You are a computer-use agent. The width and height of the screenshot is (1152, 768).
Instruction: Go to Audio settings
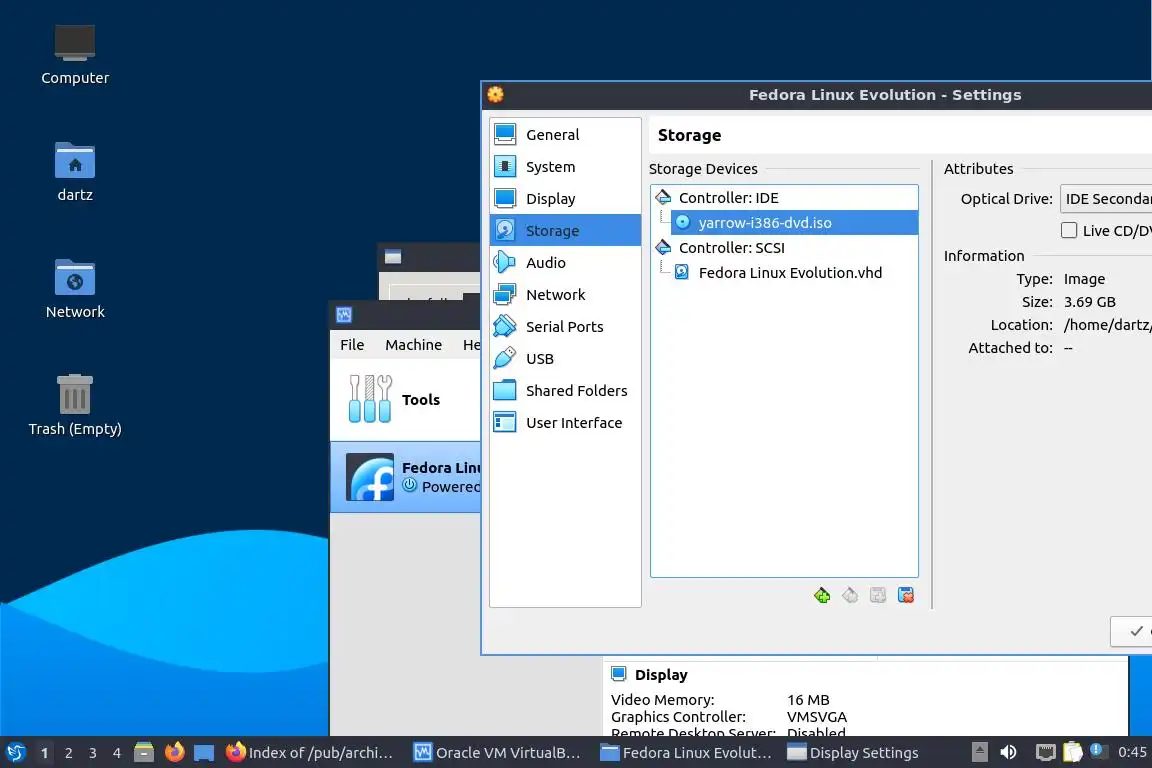click(565, 262)
